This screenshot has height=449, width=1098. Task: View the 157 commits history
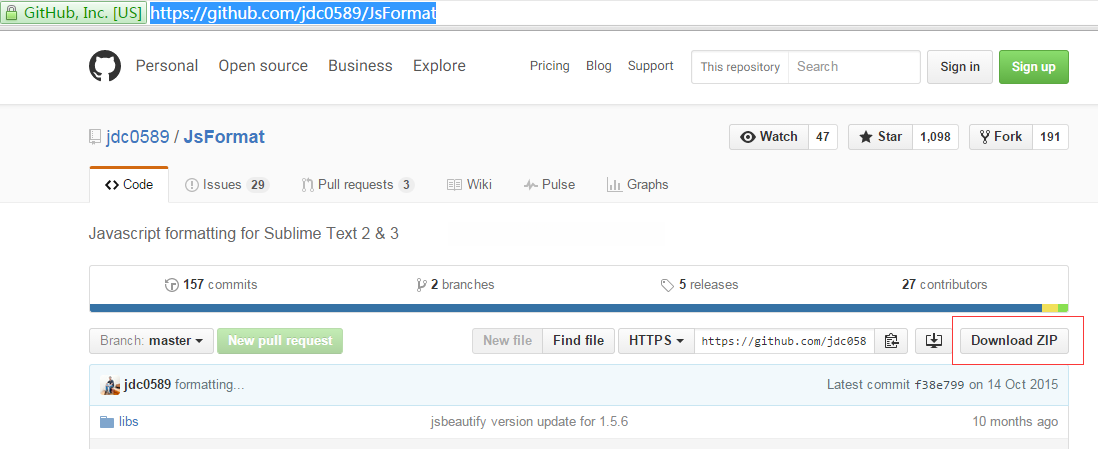click(211, 284)
